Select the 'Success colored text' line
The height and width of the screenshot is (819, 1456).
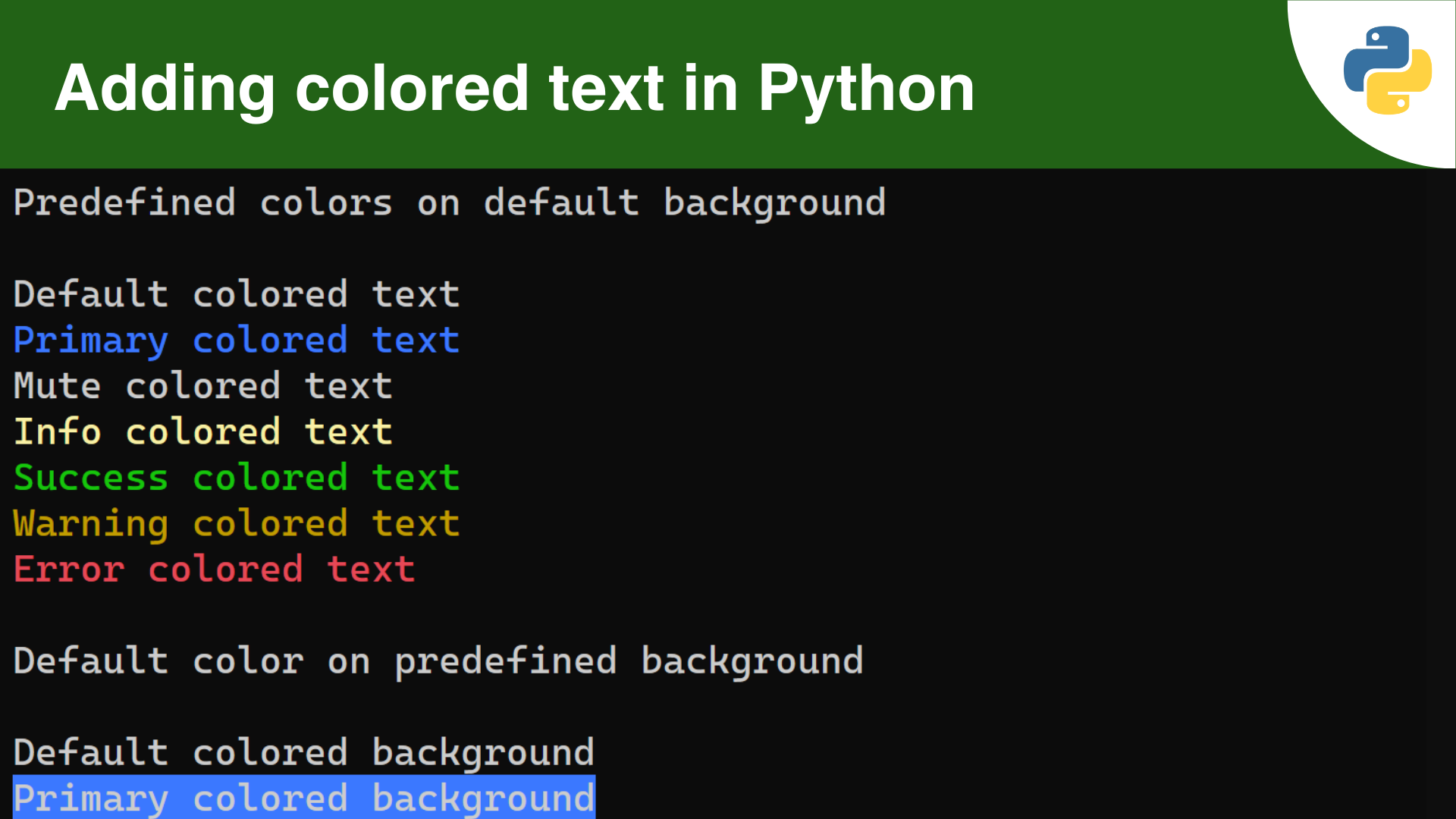coord(235,477)
